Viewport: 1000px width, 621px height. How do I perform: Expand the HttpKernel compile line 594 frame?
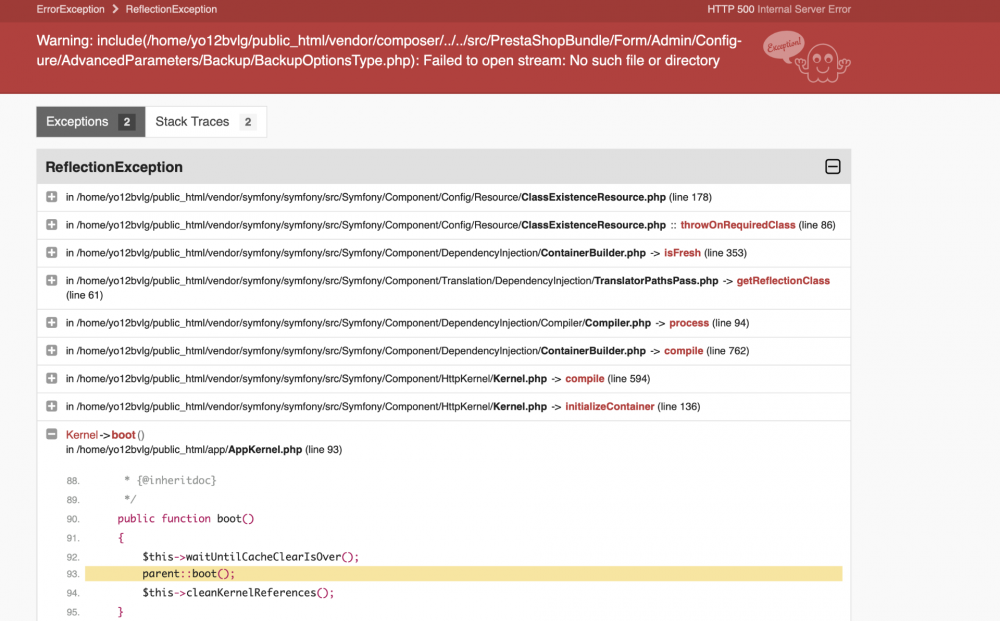[51, 378]
